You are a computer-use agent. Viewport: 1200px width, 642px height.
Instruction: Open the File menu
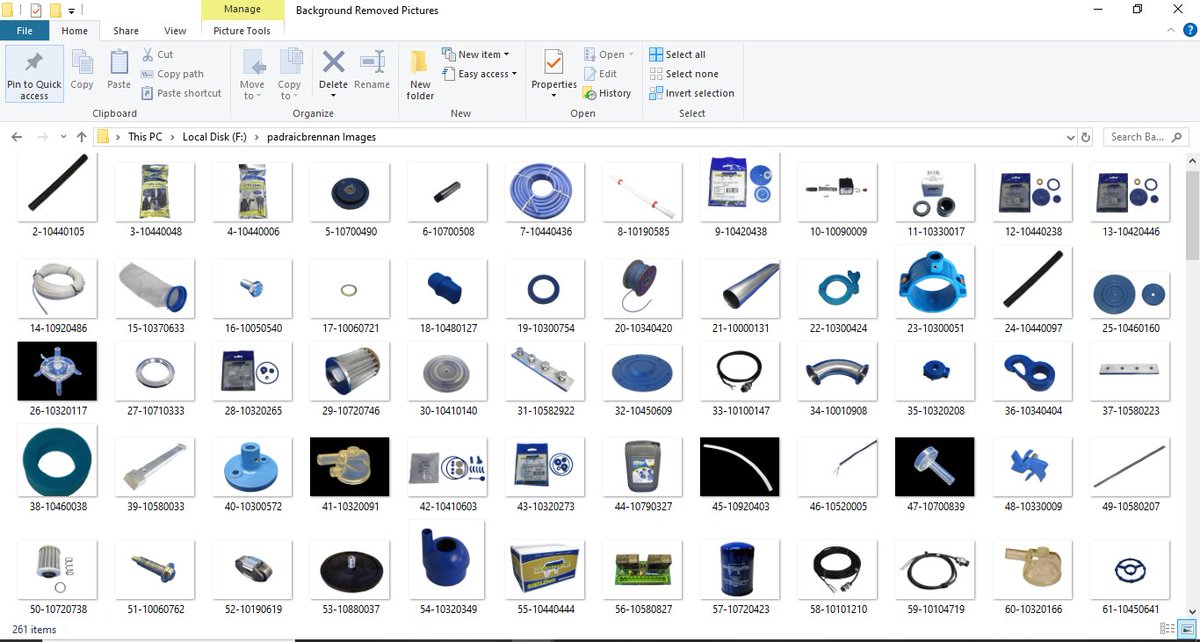click(25, 31)
